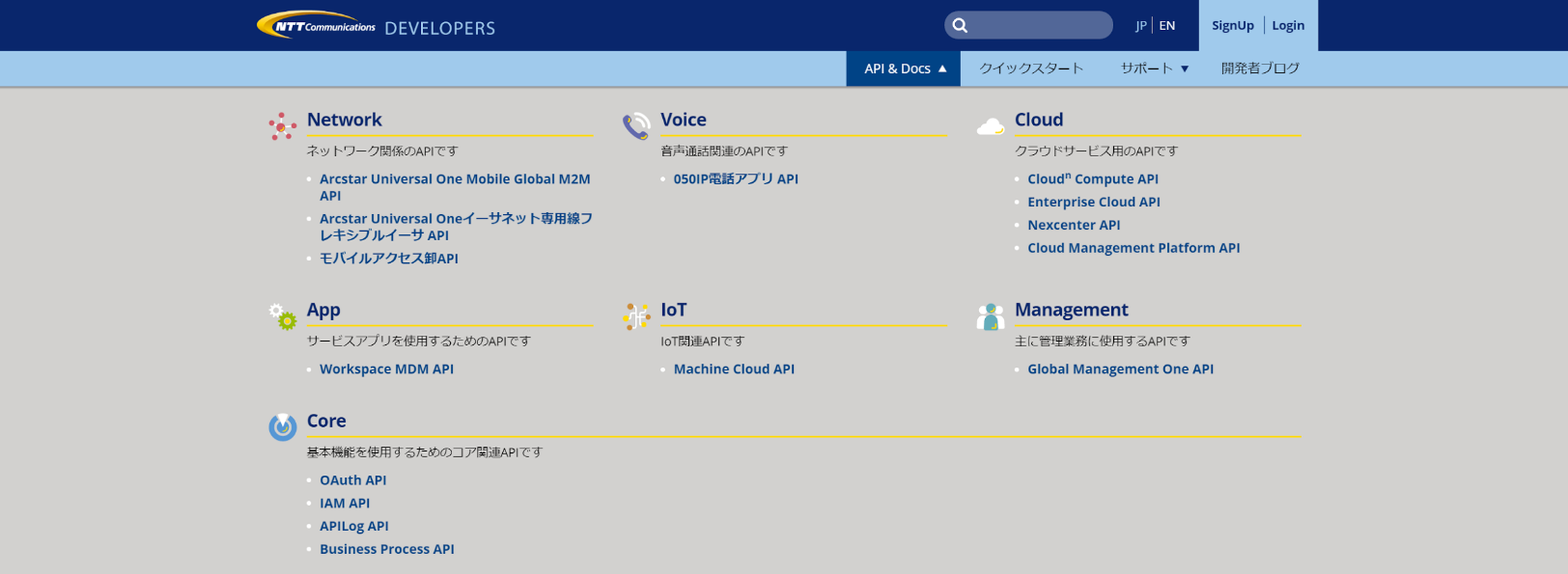Click the Management category person icon

coord(991,315)
